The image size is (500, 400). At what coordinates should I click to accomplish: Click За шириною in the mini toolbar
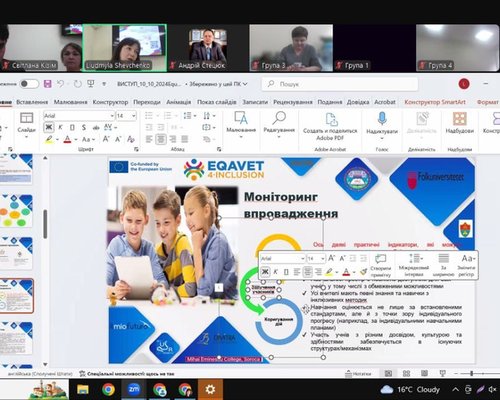point(443,265)
